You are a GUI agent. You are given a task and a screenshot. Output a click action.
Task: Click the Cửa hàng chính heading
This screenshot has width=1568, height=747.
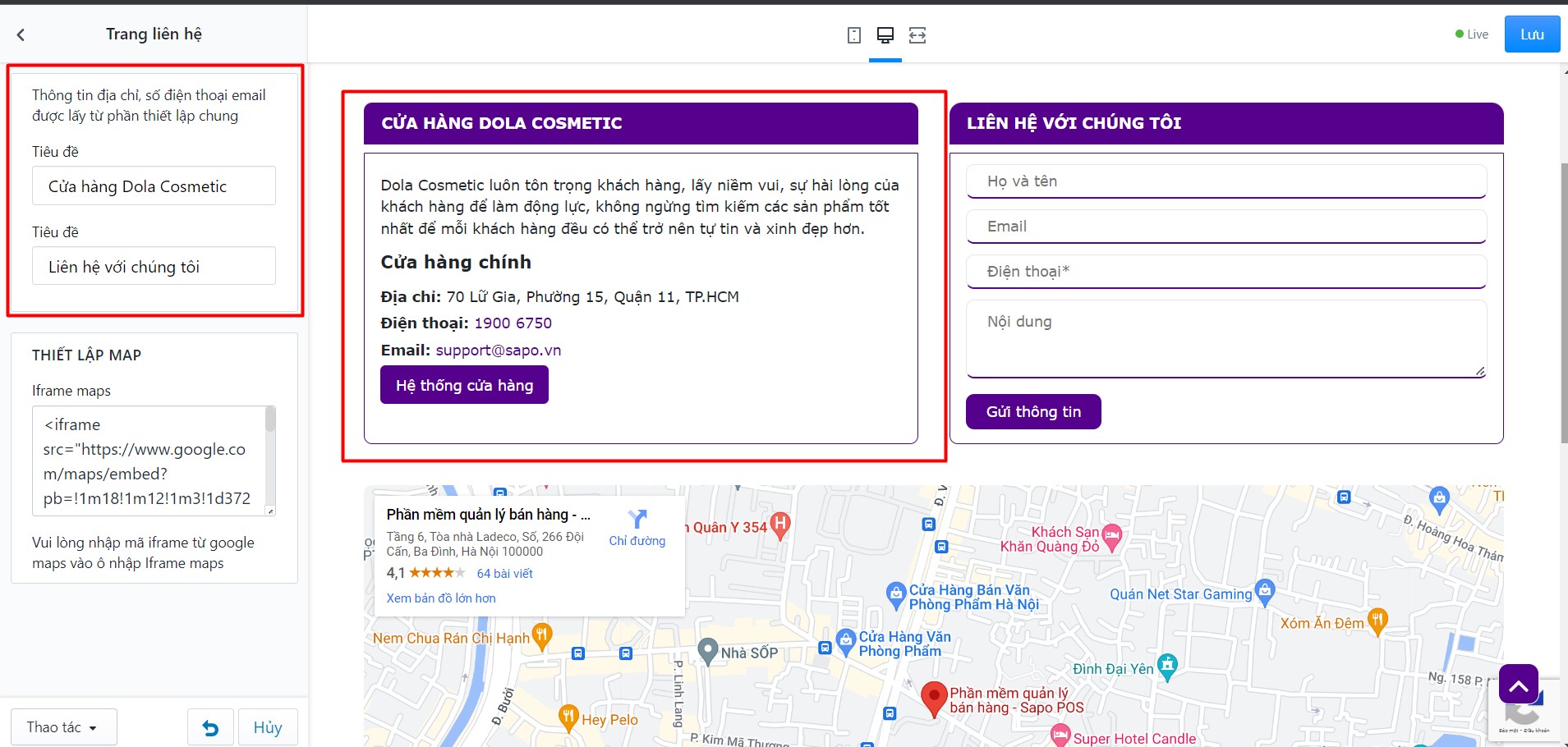click(456, 263)
